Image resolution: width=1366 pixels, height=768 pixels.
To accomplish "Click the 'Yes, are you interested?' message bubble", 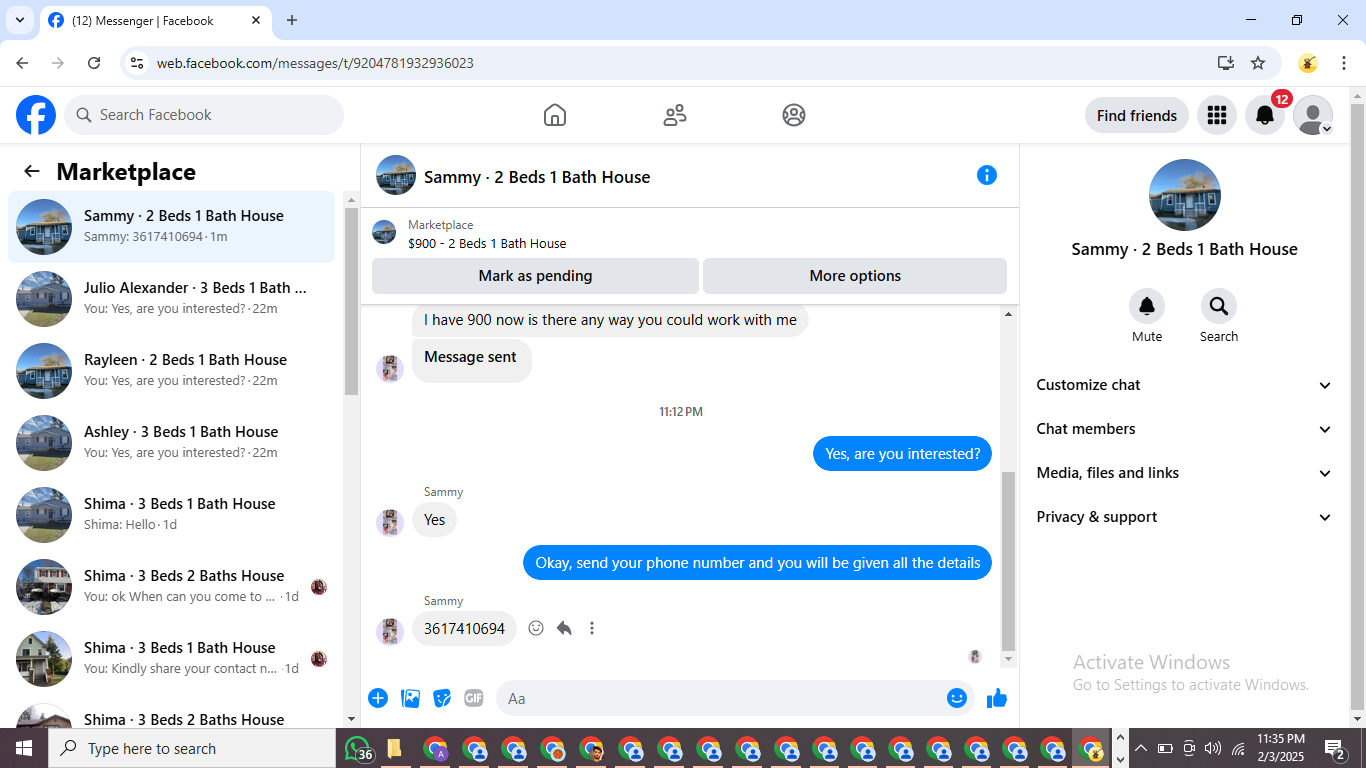I will (903, 454).
